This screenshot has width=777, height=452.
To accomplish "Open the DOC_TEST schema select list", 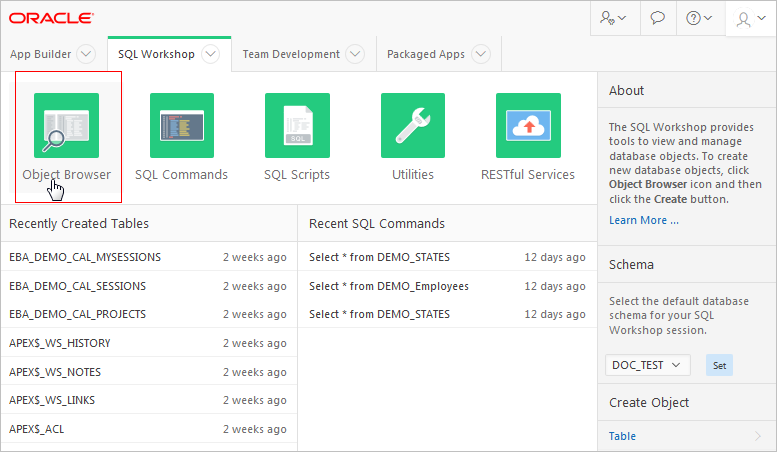I will tap(647, 365).
